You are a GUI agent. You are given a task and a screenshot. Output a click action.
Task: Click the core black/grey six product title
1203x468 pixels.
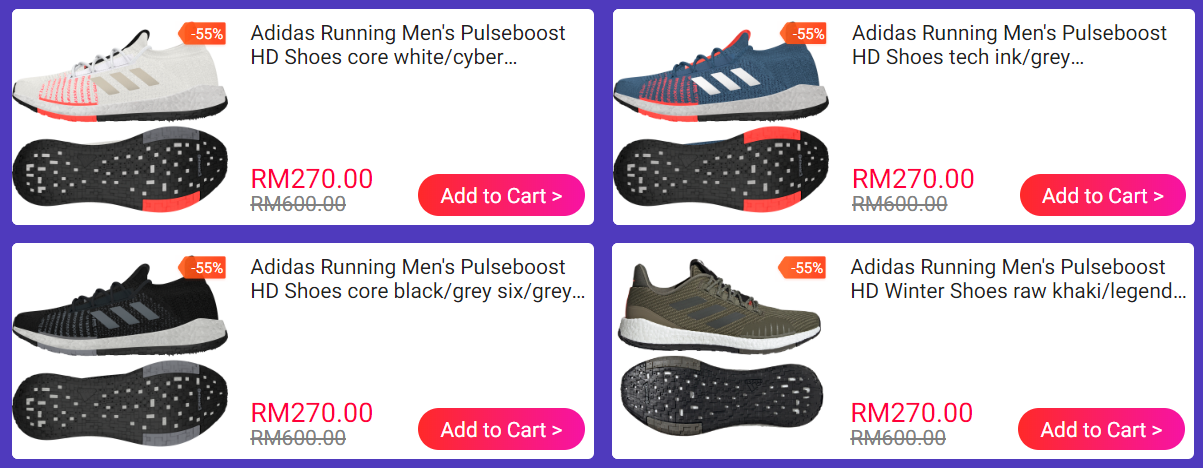[x=418, y=279]
